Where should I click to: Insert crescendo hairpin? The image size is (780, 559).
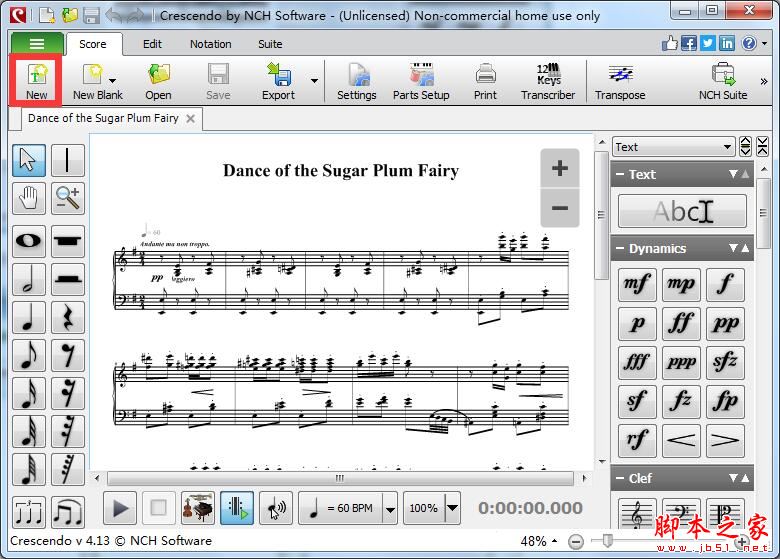[681, 441]
